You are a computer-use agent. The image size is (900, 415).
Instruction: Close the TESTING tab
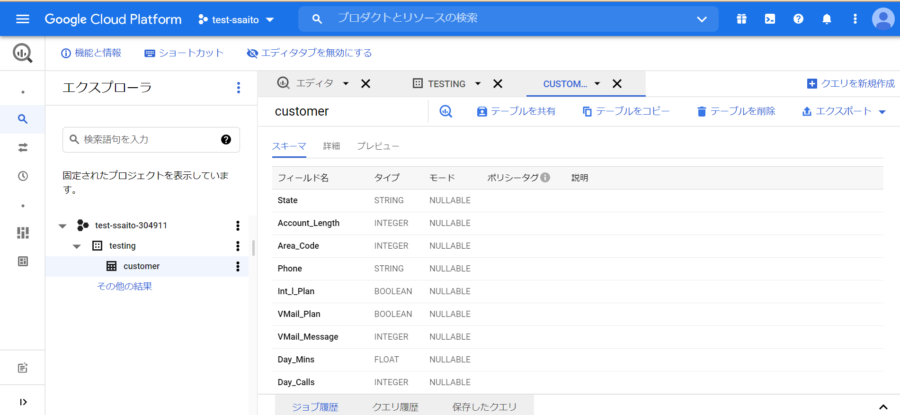(x=498, y=84)
